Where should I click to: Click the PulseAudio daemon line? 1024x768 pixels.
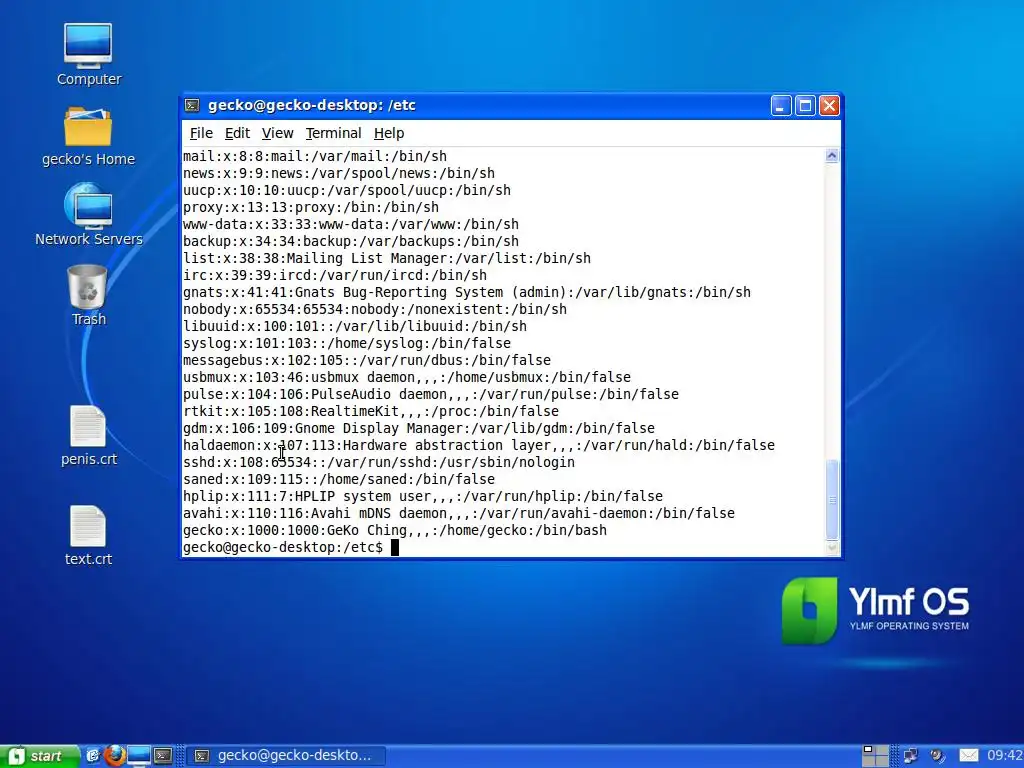431,394
